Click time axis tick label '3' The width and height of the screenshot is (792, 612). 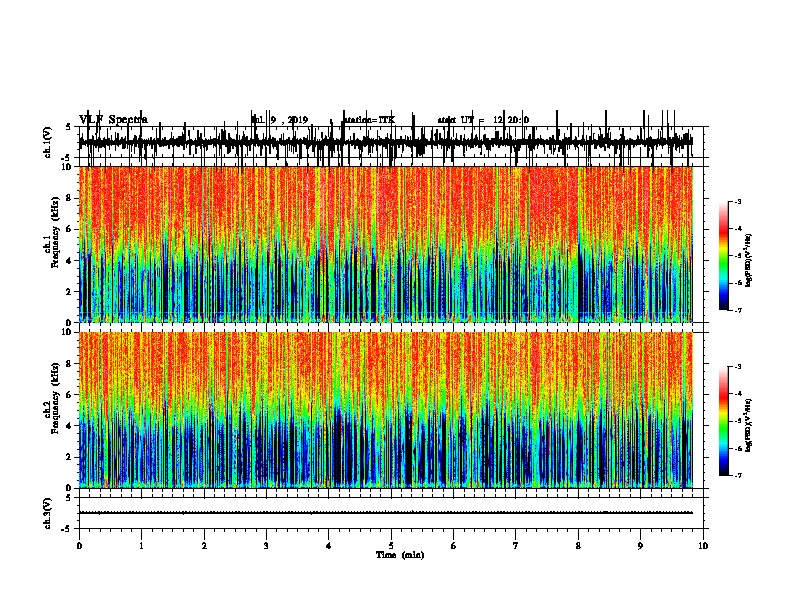click(x=266, y=546)
